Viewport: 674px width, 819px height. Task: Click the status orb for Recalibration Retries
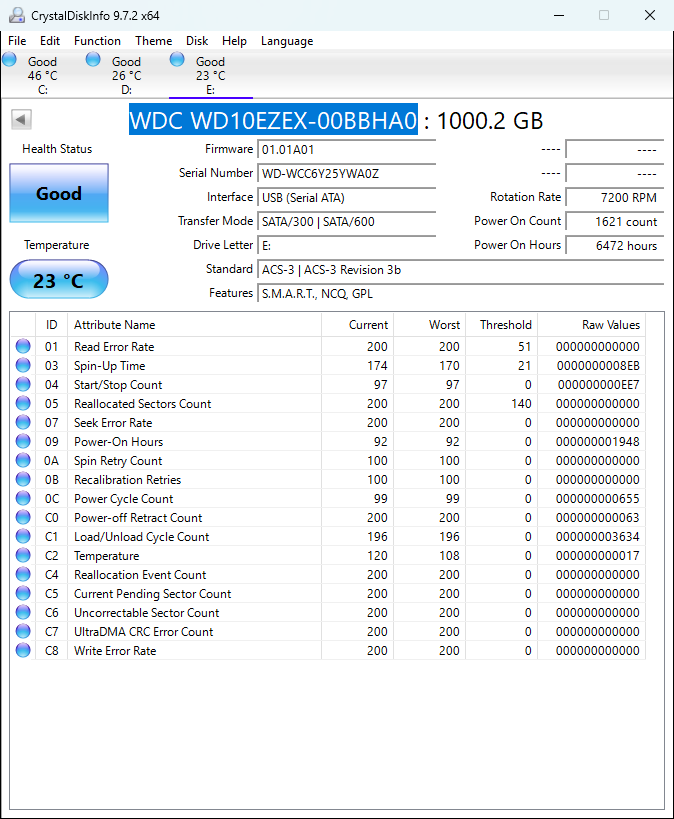[x=23, y=479]
